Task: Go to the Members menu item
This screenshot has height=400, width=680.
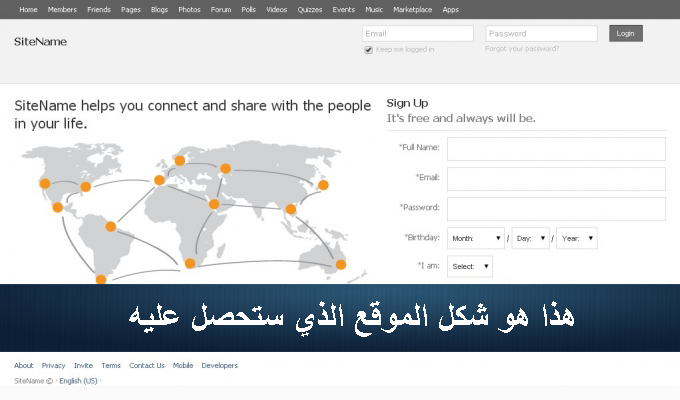Action: (x=62, y=9)
